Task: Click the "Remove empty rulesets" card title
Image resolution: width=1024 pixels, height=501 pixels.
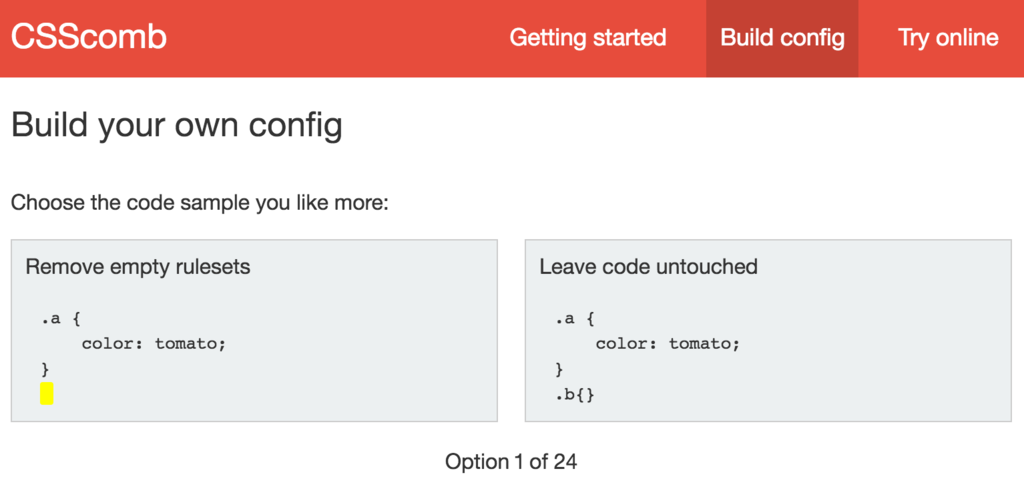Action: tap(138, 267)
